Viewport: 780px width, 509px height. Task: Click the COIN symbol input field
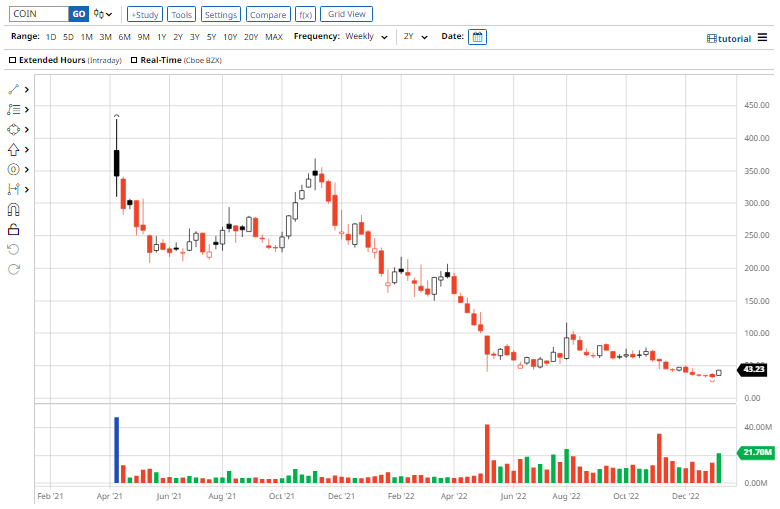39,14
